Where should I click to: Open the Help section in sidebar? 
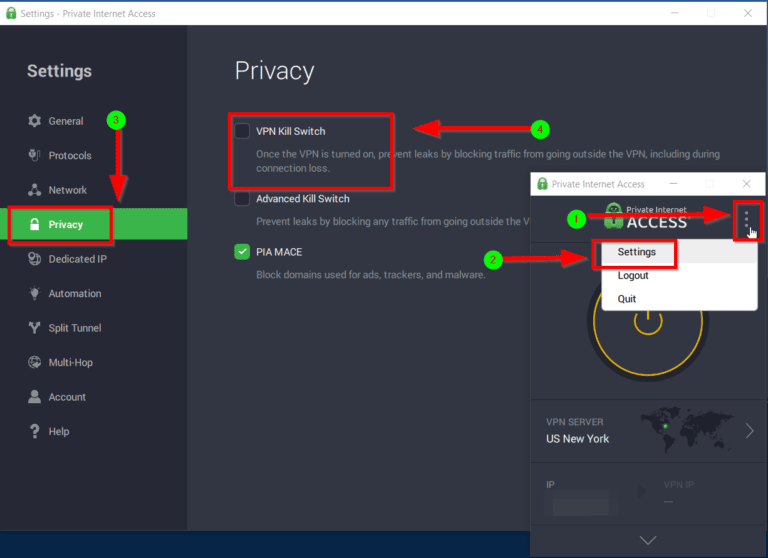[58, 431]
